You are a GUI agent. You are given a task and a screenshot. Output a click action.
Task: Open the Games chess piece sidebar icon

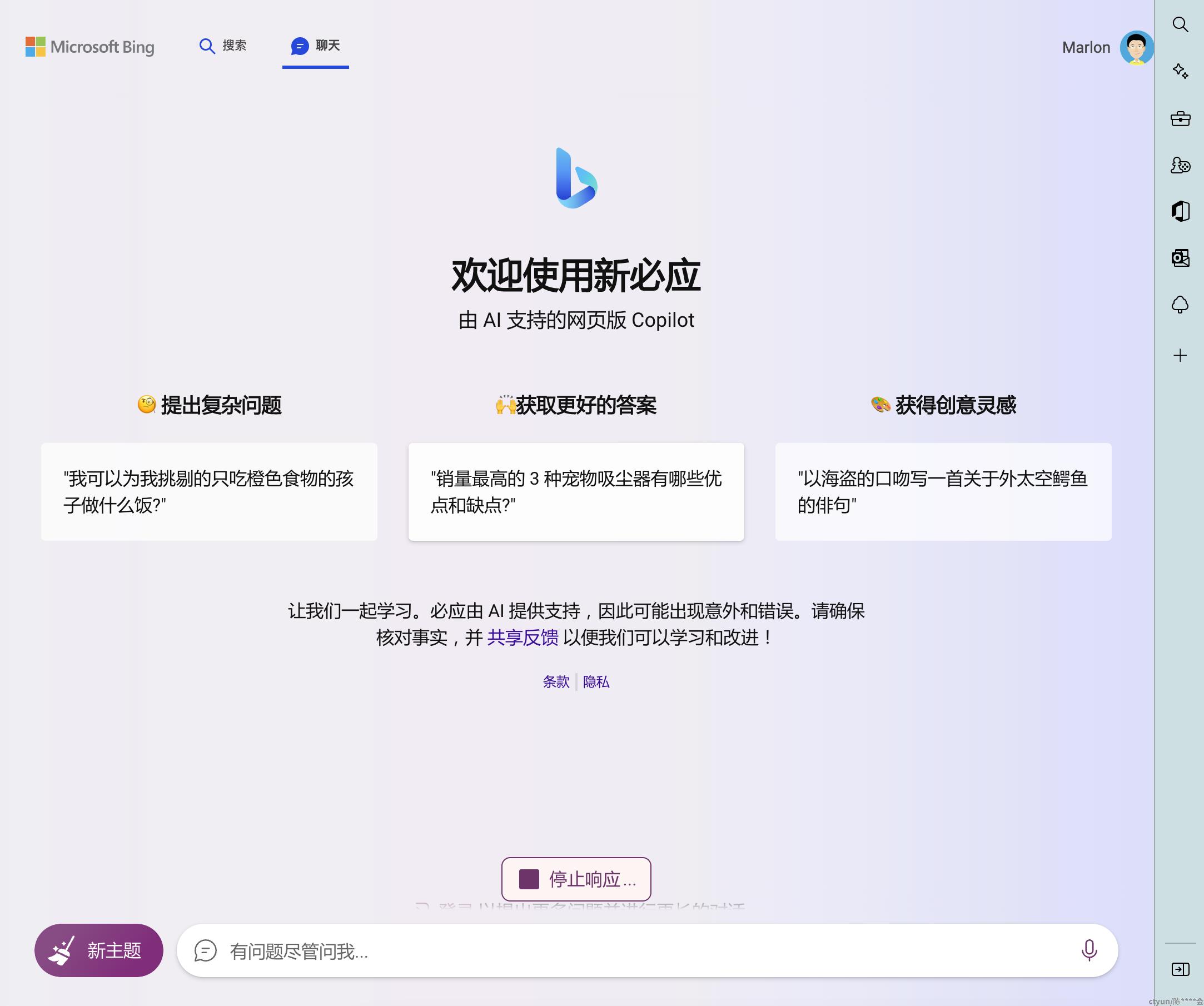pos(1180,165)
